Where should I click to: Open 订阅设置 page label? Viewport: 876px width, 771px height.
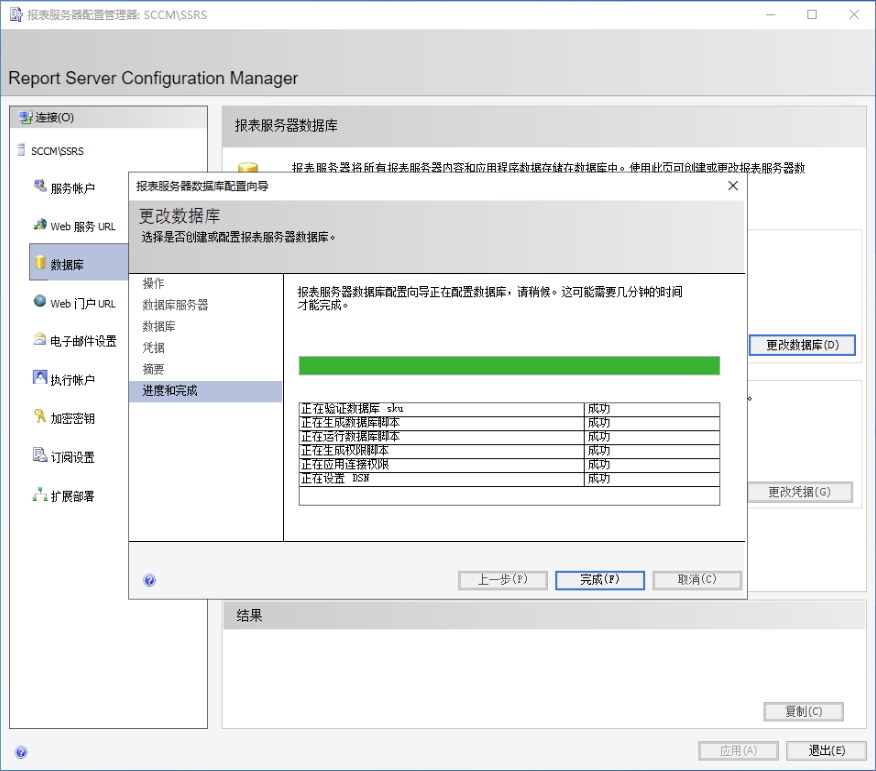[x=72, y=457]
